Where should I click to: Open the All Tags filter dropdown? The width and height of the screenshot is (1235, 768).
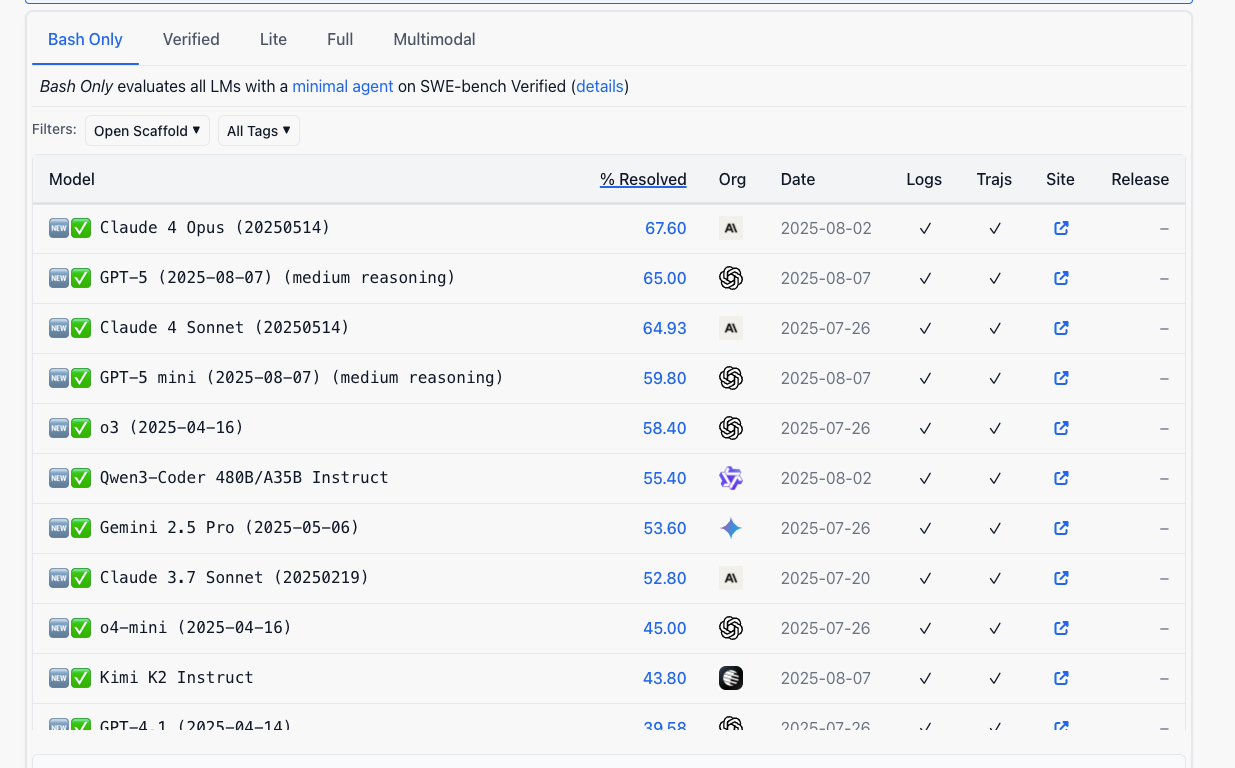click(x=259, y=131)
